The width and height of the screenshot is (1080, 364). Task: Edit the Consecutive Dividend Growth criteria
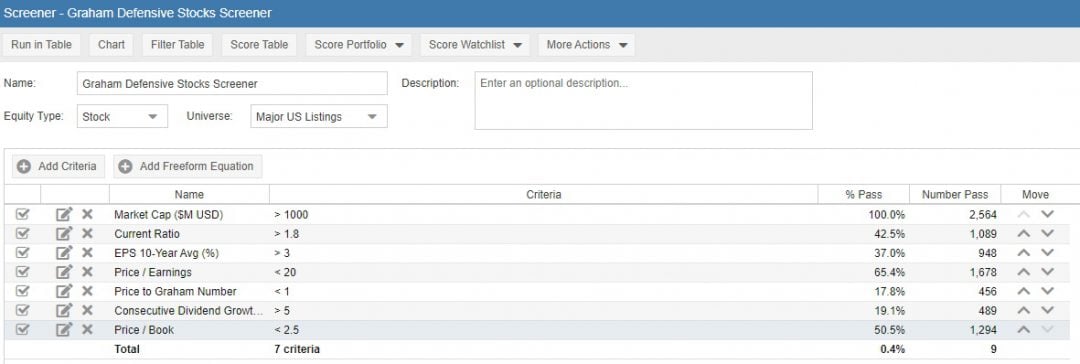[x=63, y=310]
